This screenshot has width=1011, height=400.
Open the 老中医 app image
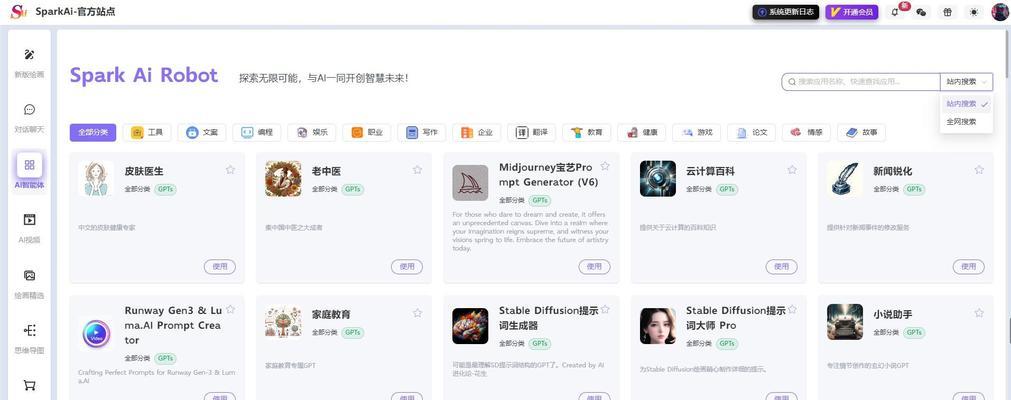click(283, 179)
